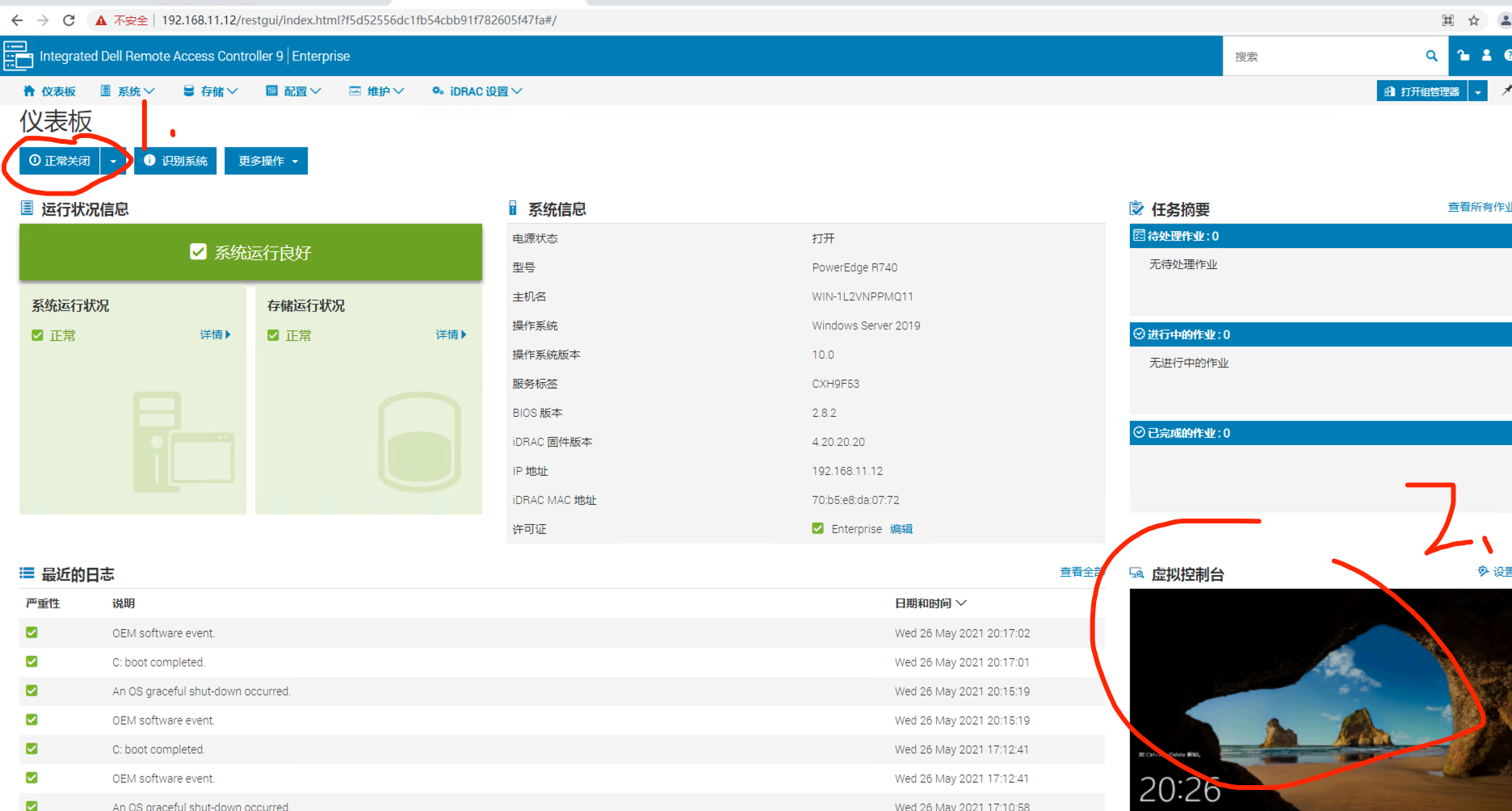This screenshot has width=1512, height=811.
Task: Click the header icon left of the user icon
Action: [1464, 56]
